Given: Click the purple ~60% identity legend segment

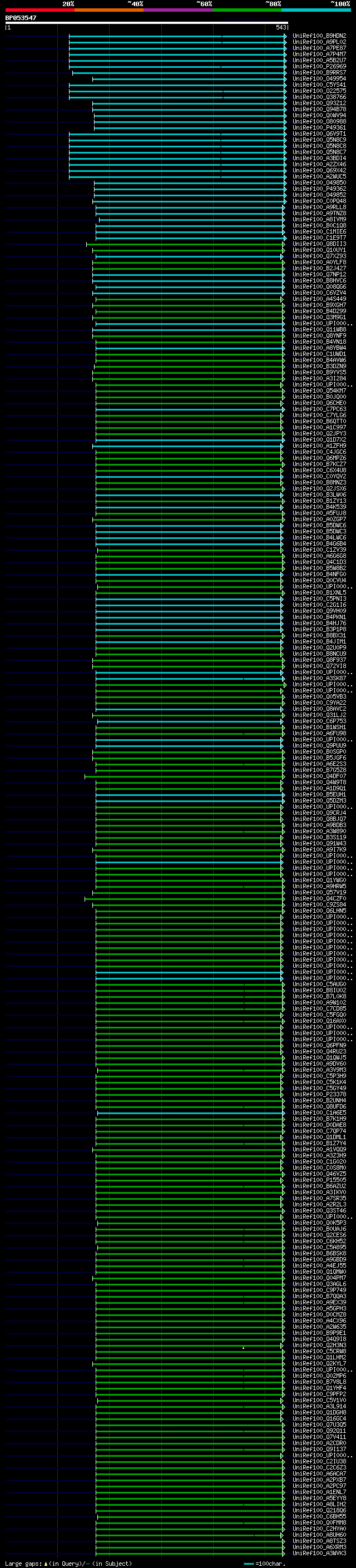Looking at the screenshot, I should click(x=179, y=10).
